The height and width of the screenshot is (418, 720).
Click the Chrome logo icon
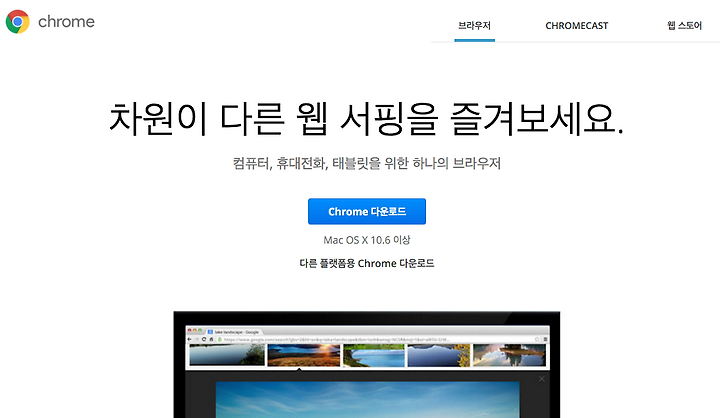[x=17, y=22]
